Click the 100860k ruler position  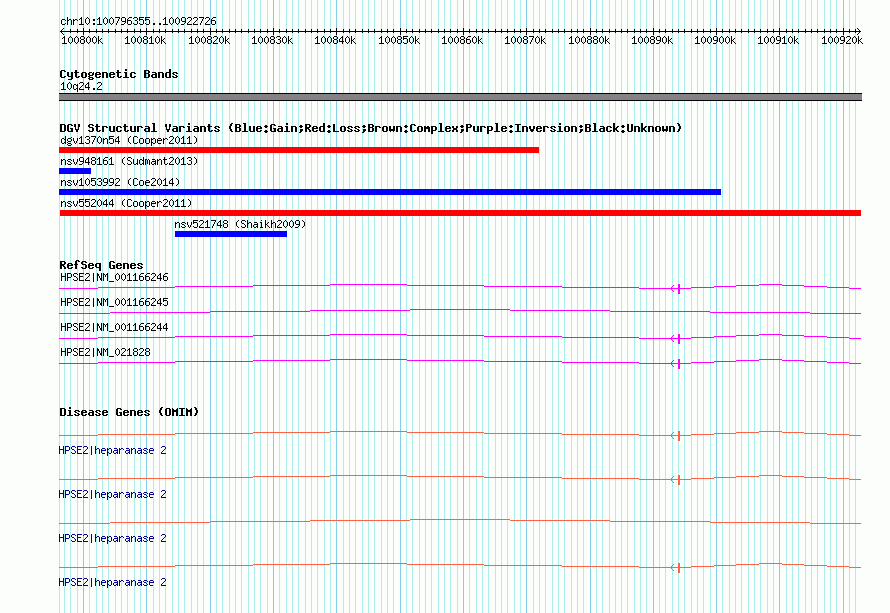pos(462,40)
